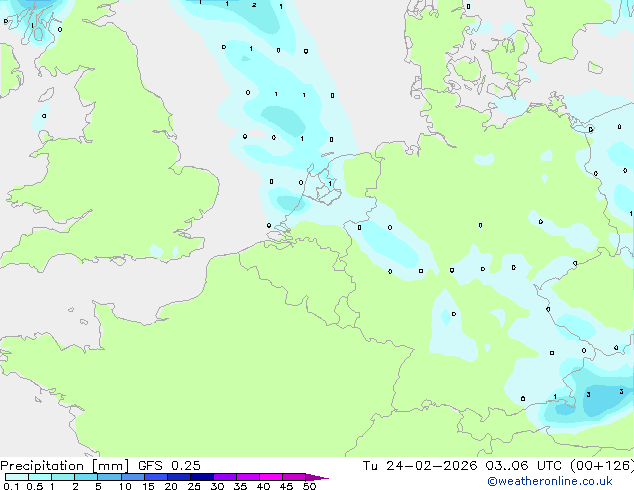Click the '0.1' legend label
Screen dimensions: 634x490
click(x=11, y=486)
